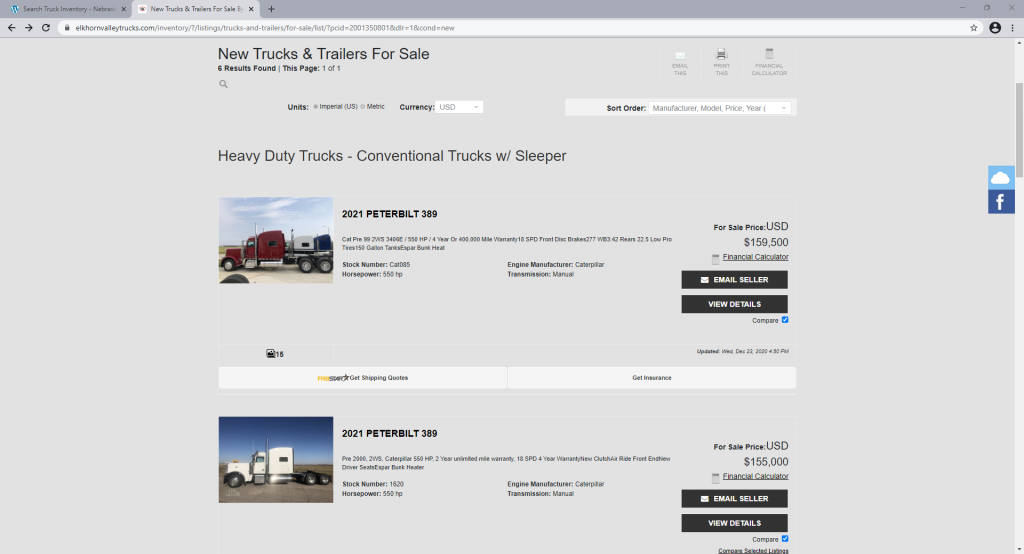
Task: Open the Chrome three-dot menu
Action: pyautogui.click(x=1012, y=27)
